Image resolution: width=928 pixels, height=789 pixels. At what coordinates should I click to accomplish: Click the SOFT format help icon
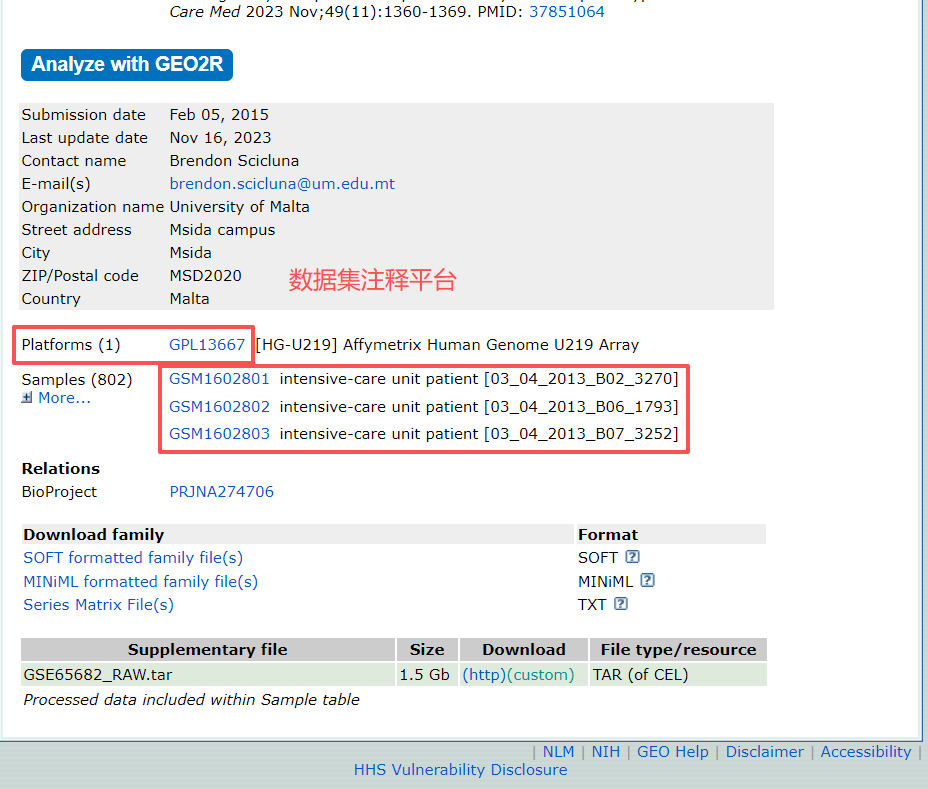coord(632,557)
